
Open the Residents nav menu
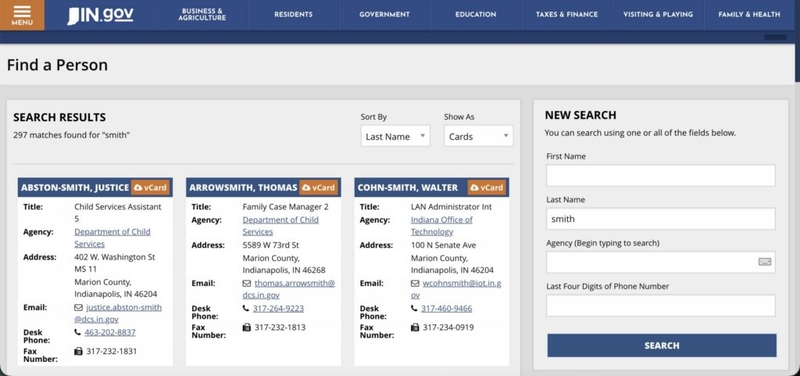click(x=293, y=15)
